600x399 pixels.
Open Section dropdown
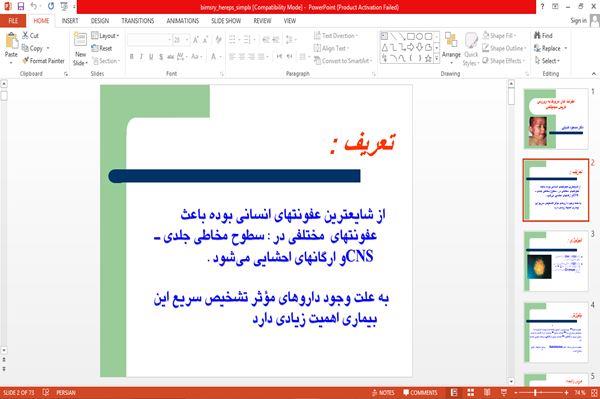pos(106,61)
